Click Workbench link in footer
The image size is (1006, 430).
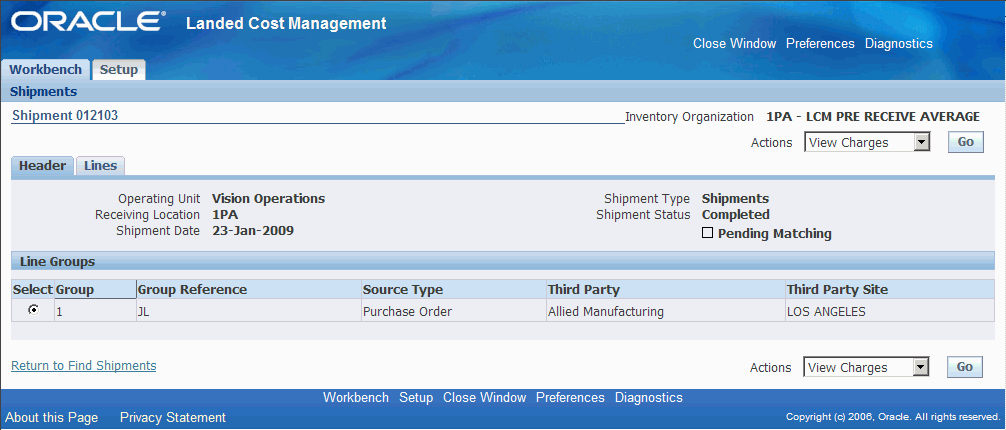[356, 397]
